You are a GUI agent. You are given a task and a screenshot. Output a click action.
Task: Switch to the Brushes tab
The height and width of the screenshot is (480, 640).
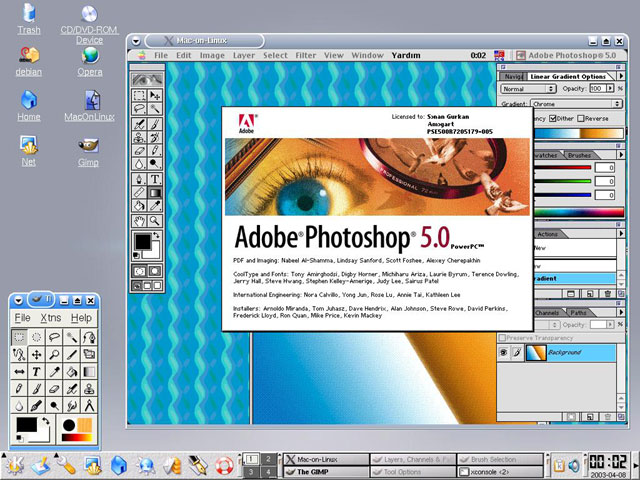point(579,155)
